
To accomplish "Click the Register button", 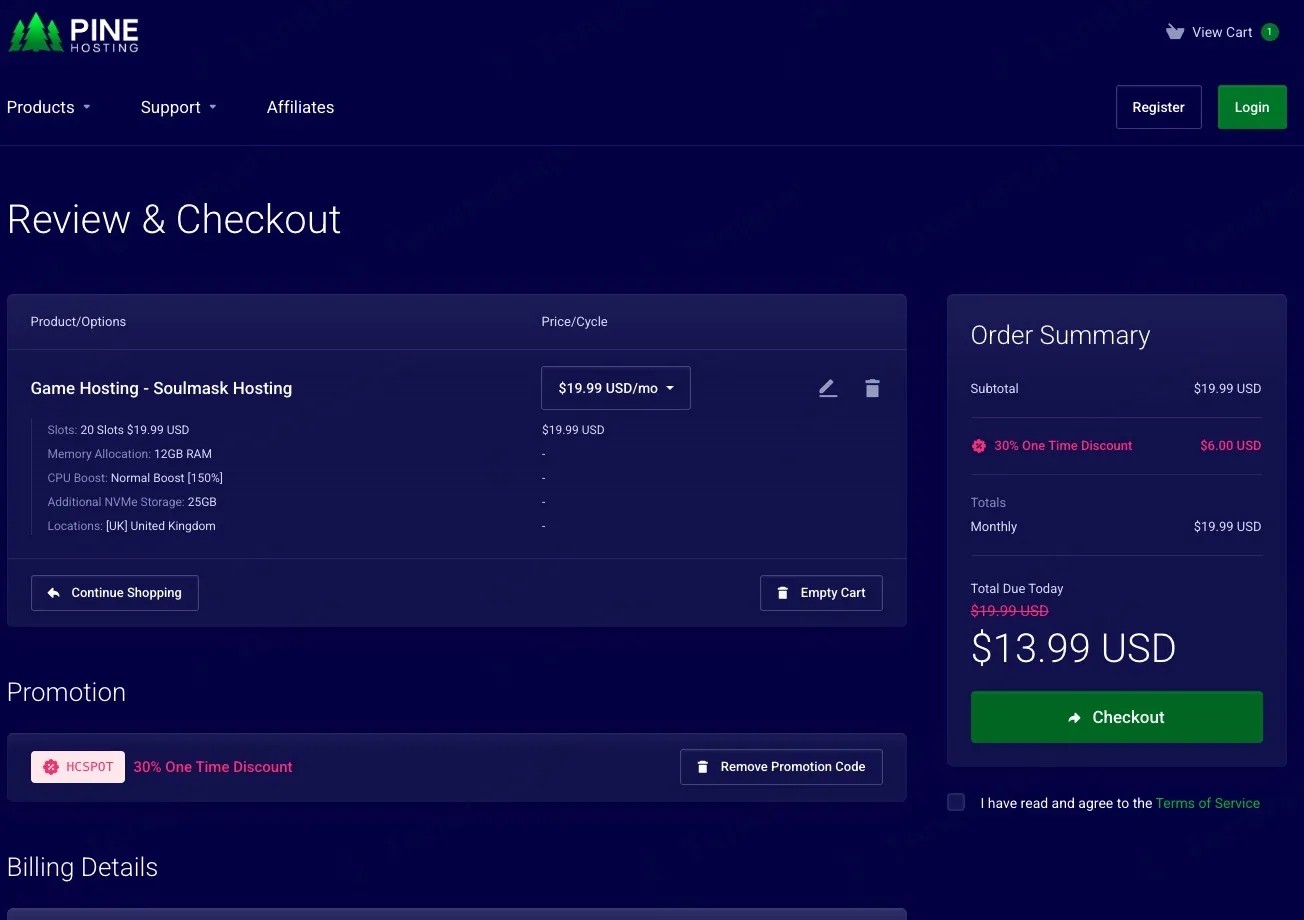I will tap(1158, 107).
